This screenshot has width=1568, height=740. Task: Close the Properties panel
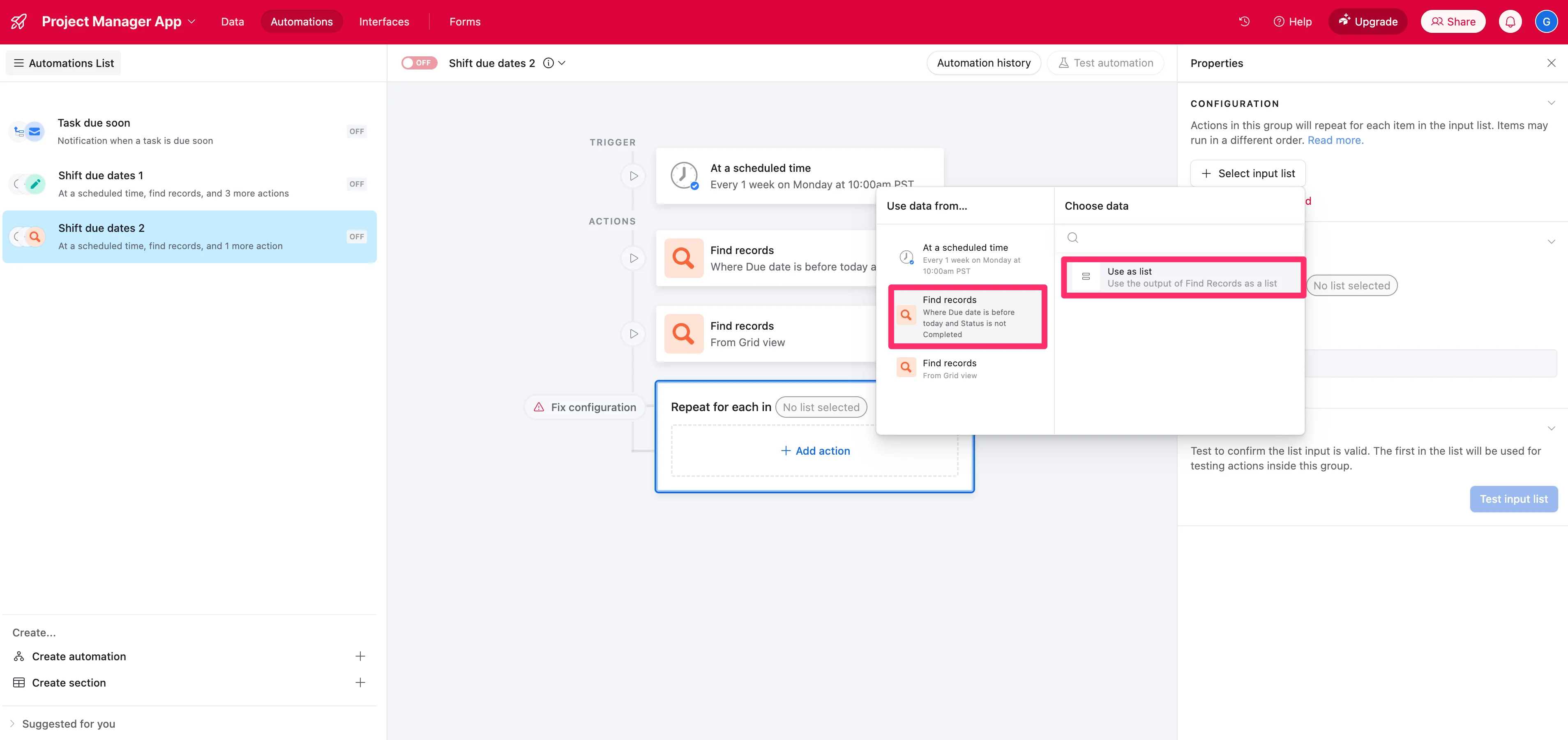1551,63
